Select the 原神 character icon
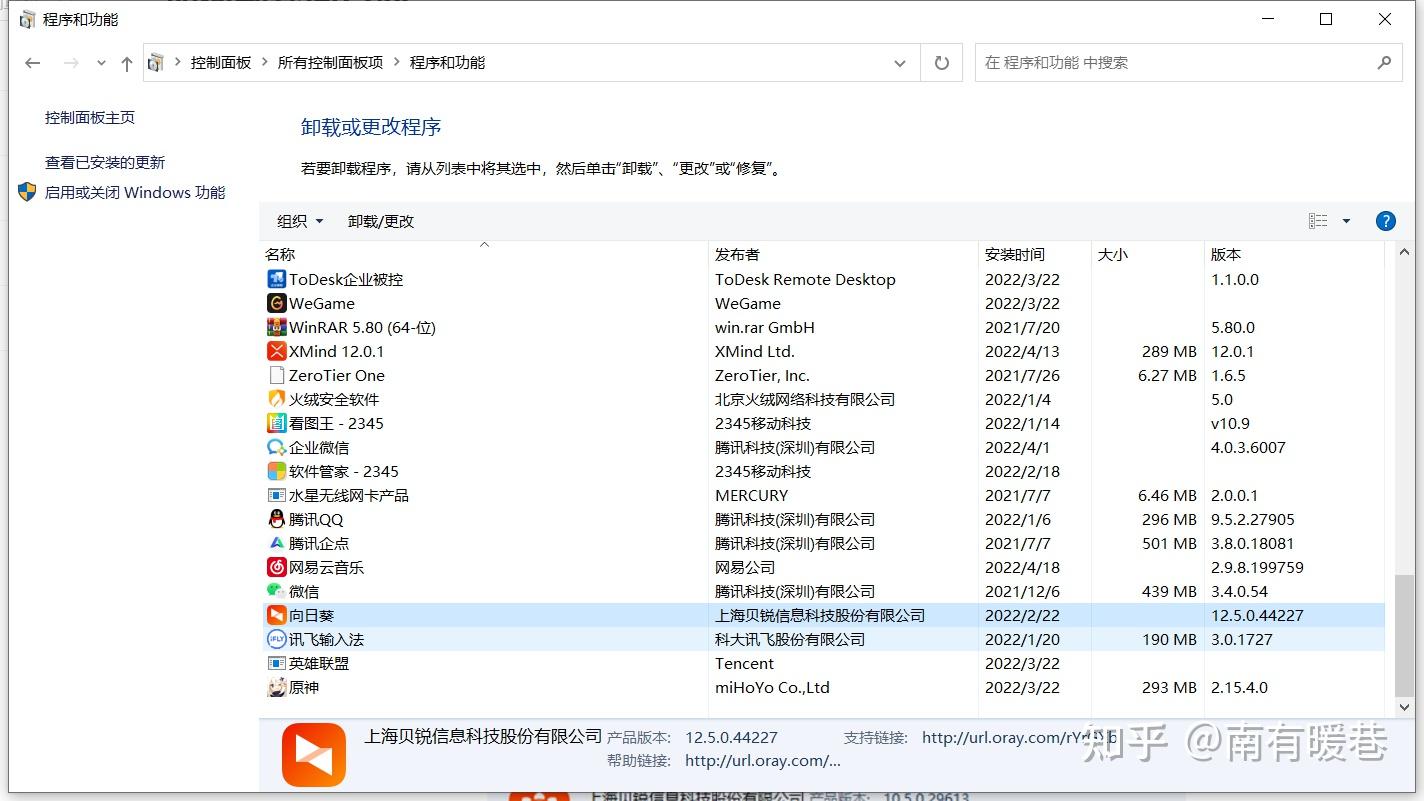This screenshot has height=801, width=1424. pos(276,687)
